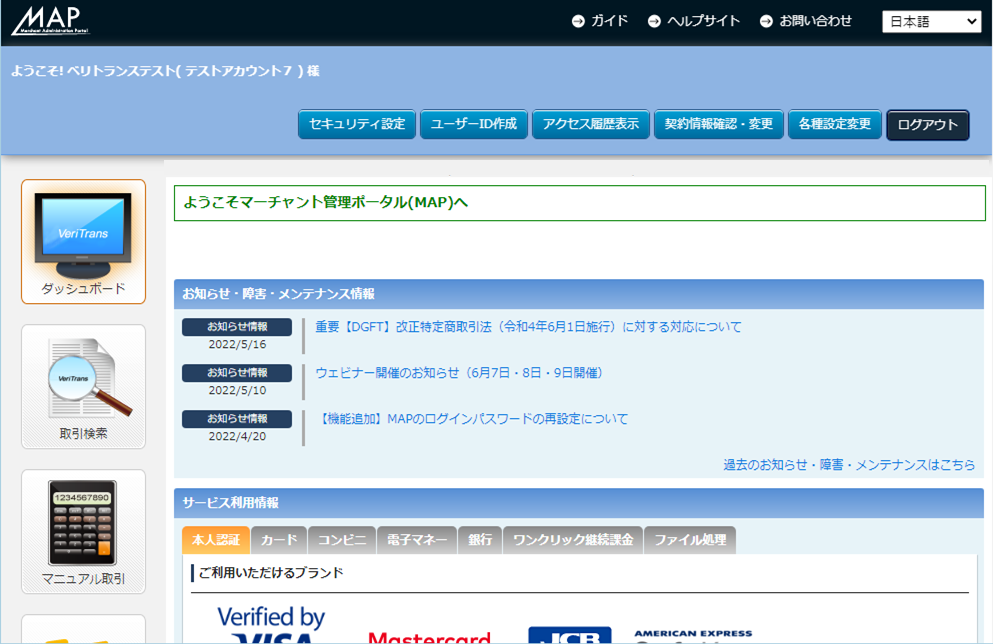993x644 pixels.
Task: Click ユーザーID作成
Action: point(472,124)
